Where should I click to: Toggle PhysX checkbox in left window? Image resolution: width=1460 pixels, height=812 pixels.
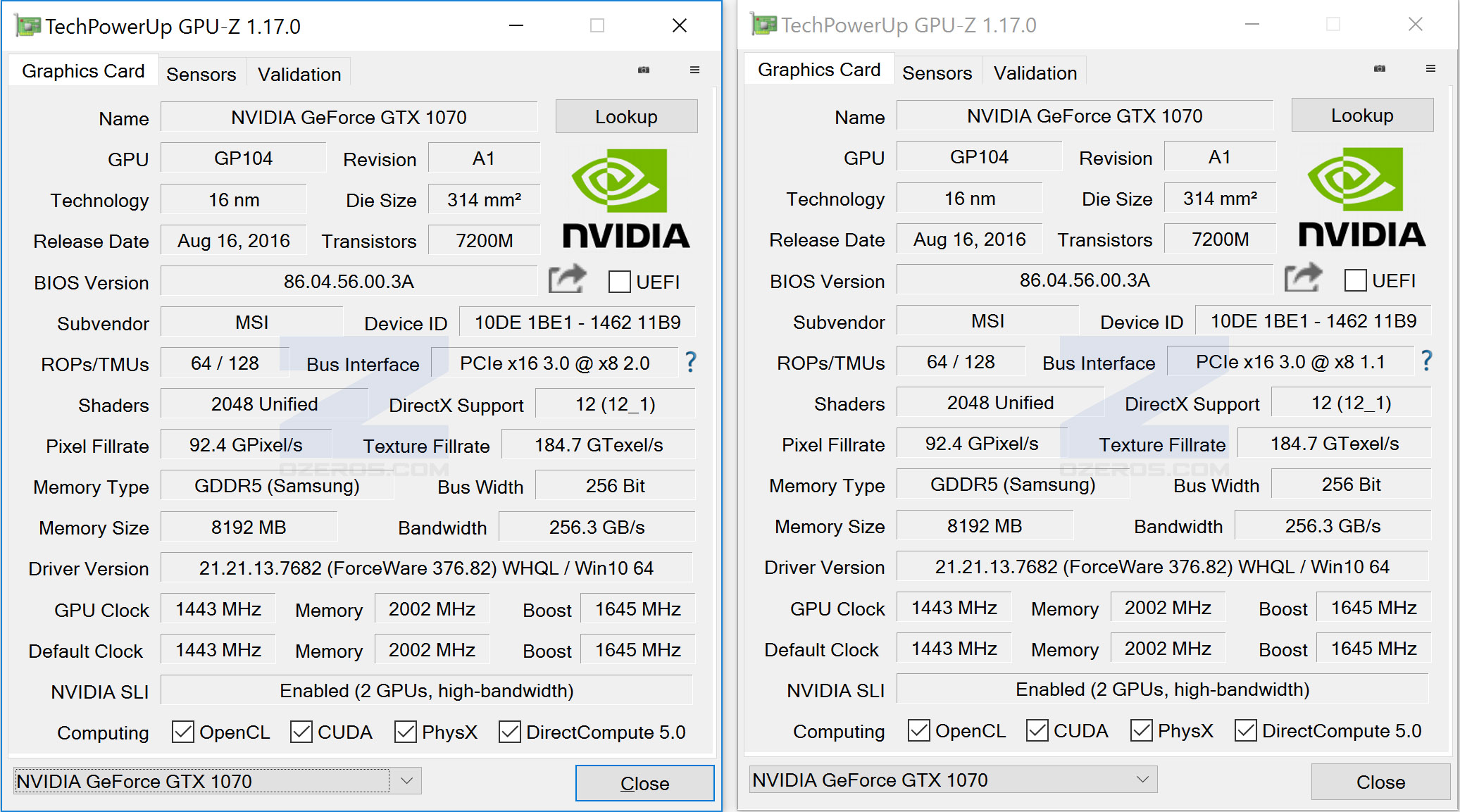pos(406,732)
